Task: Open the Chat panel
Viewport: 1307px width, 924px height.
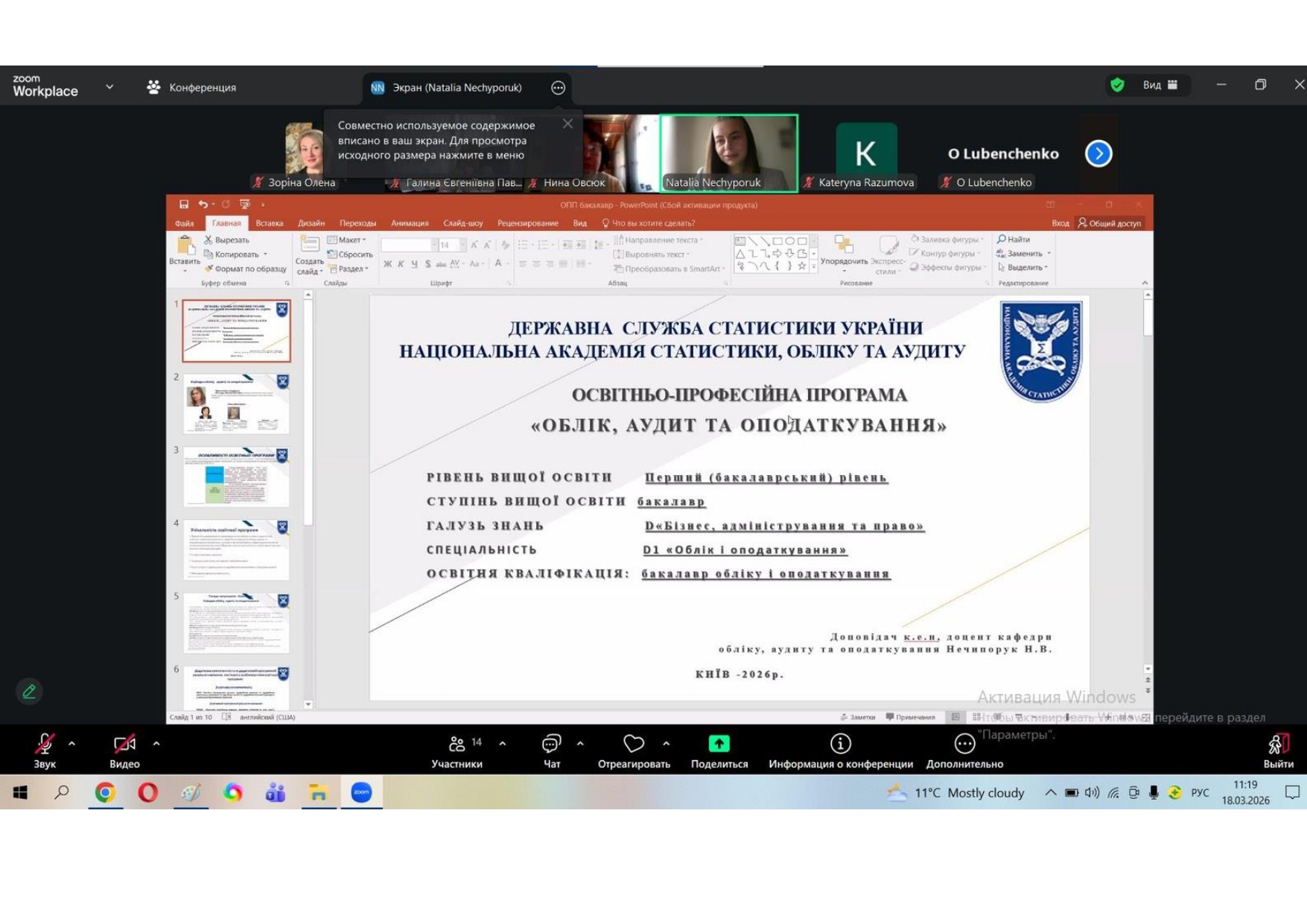Action: click(x=551, y=751)
